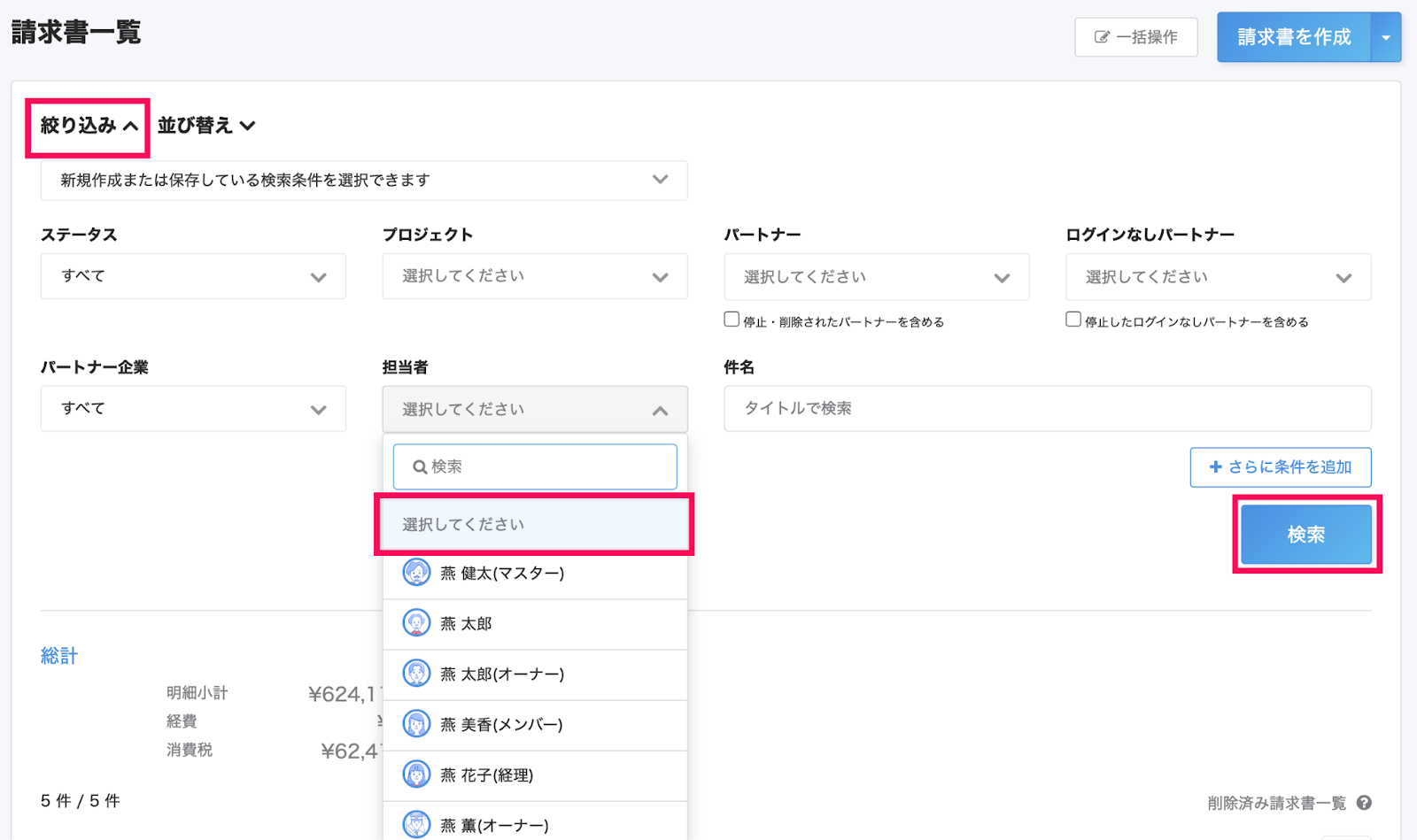The height and width of the screenshot is (840, 1417).
Task: Choose 燕 薫(オーナー) from the list
Action: click(x=535, y=823)
